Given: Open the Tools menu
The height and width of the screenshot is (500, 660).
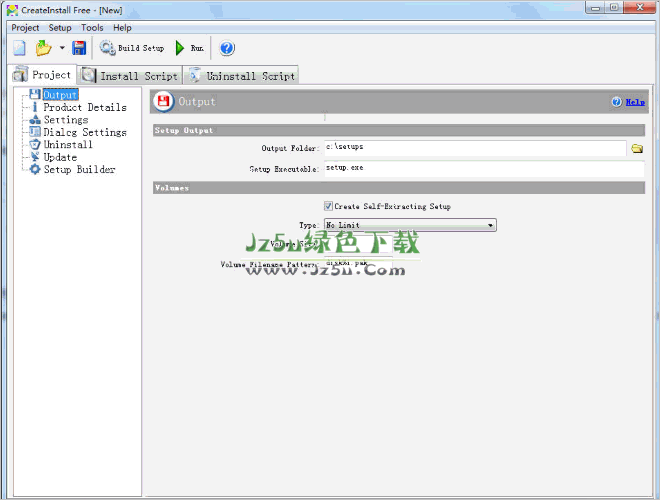Looking at the screenshot, I should point(92,28).
